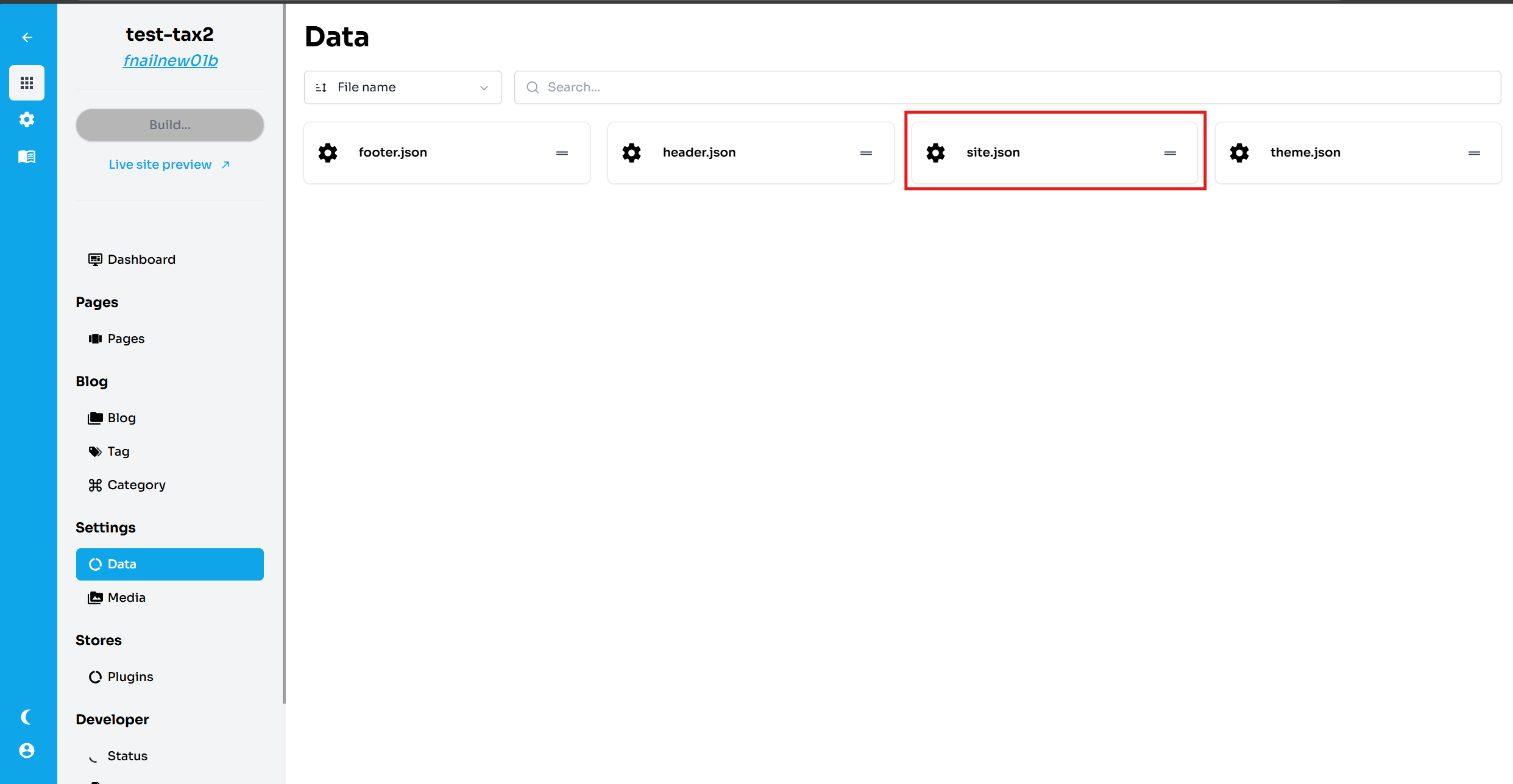Open the Media settings item

pos(126,598)
